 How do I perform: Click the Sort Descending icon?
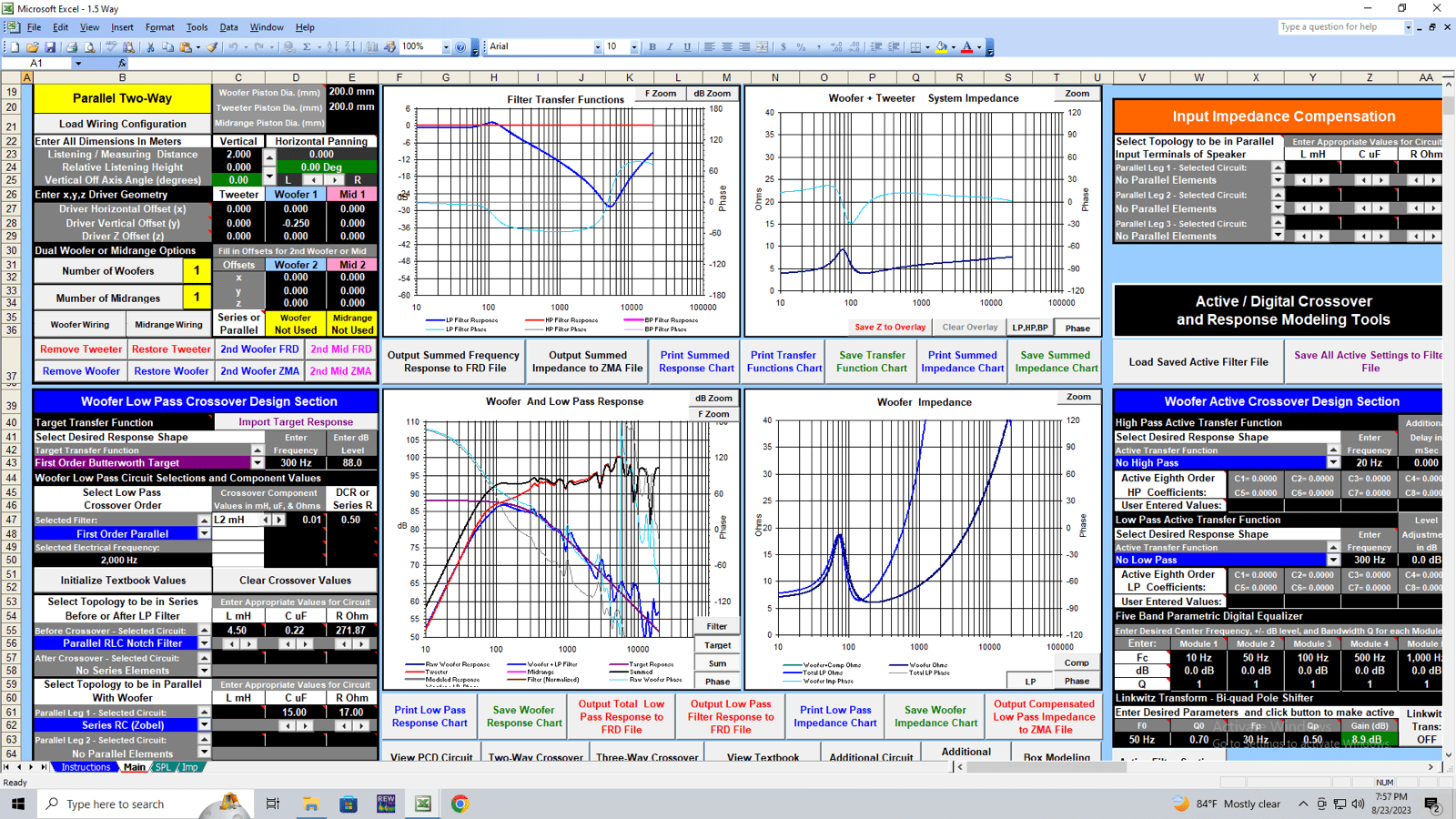(x=350, y=46)
